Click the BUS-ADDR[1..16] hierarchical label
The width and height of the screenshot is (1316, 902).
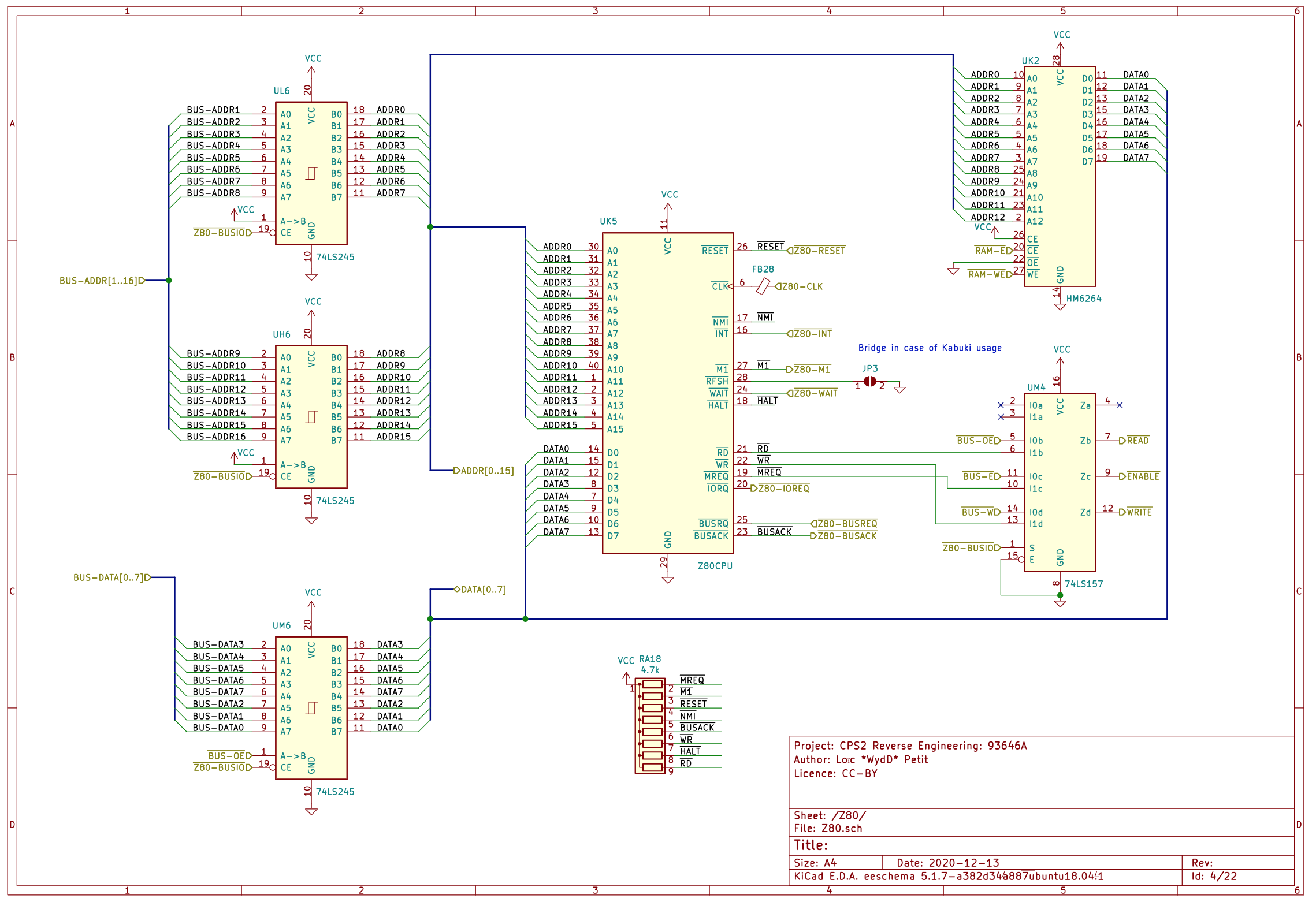[99, 281]
